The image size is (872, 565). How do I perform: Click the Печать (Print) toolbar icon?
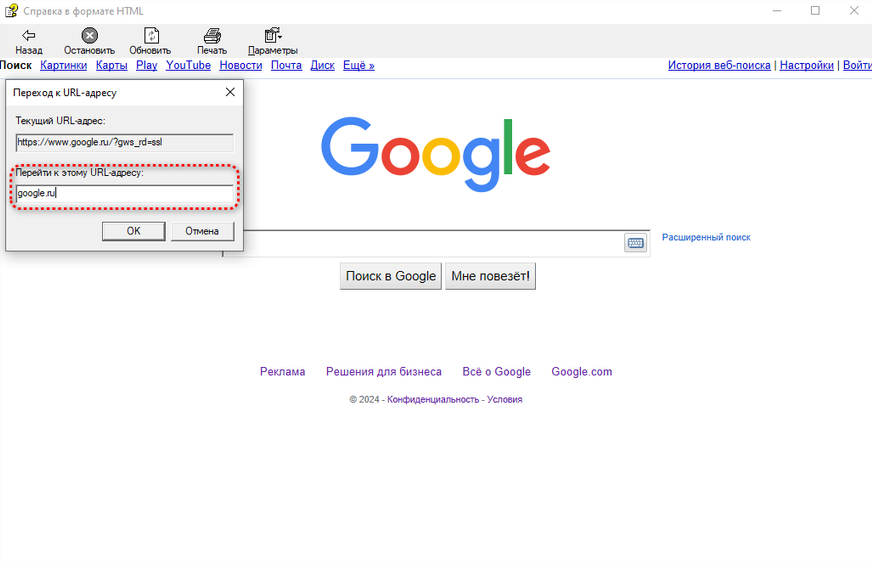pyautogui.click(x=212, y=36)
